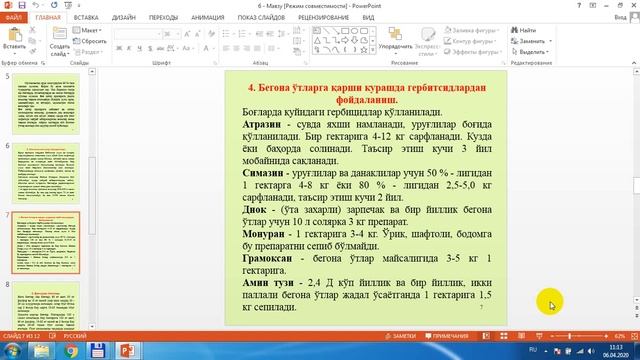Select the oval shape in shapes gallery
The height and width of the screenshot is (360, 640).
click(354, 31)
